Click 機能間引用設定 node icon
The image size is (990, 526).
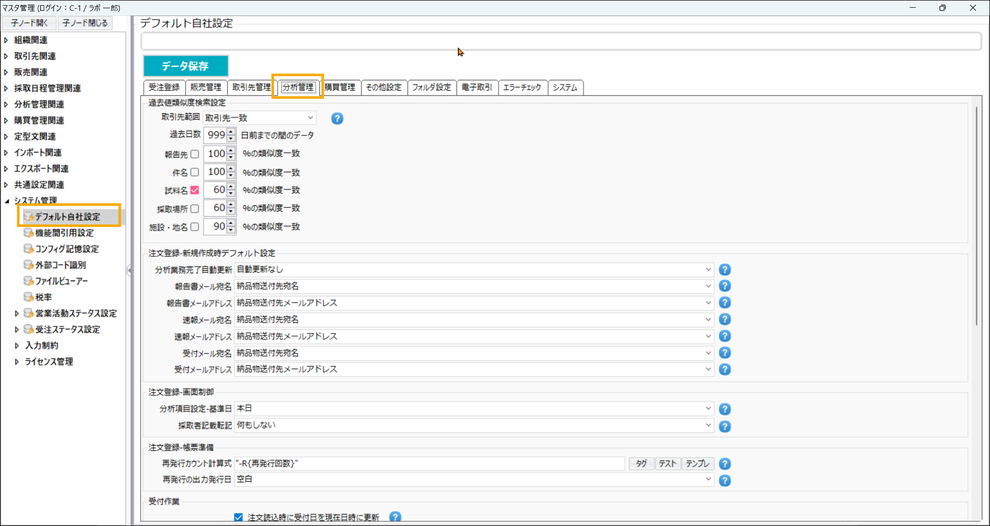[x=28, y=233]
